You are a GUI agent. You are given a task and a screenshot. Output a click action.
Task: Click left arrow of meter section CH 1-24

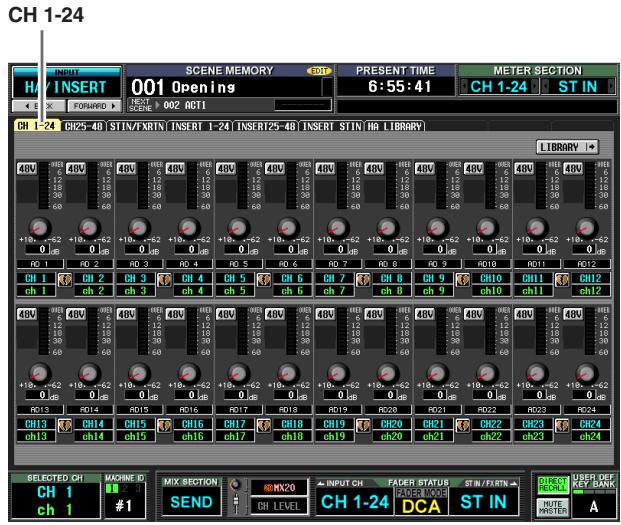[464, 86]
